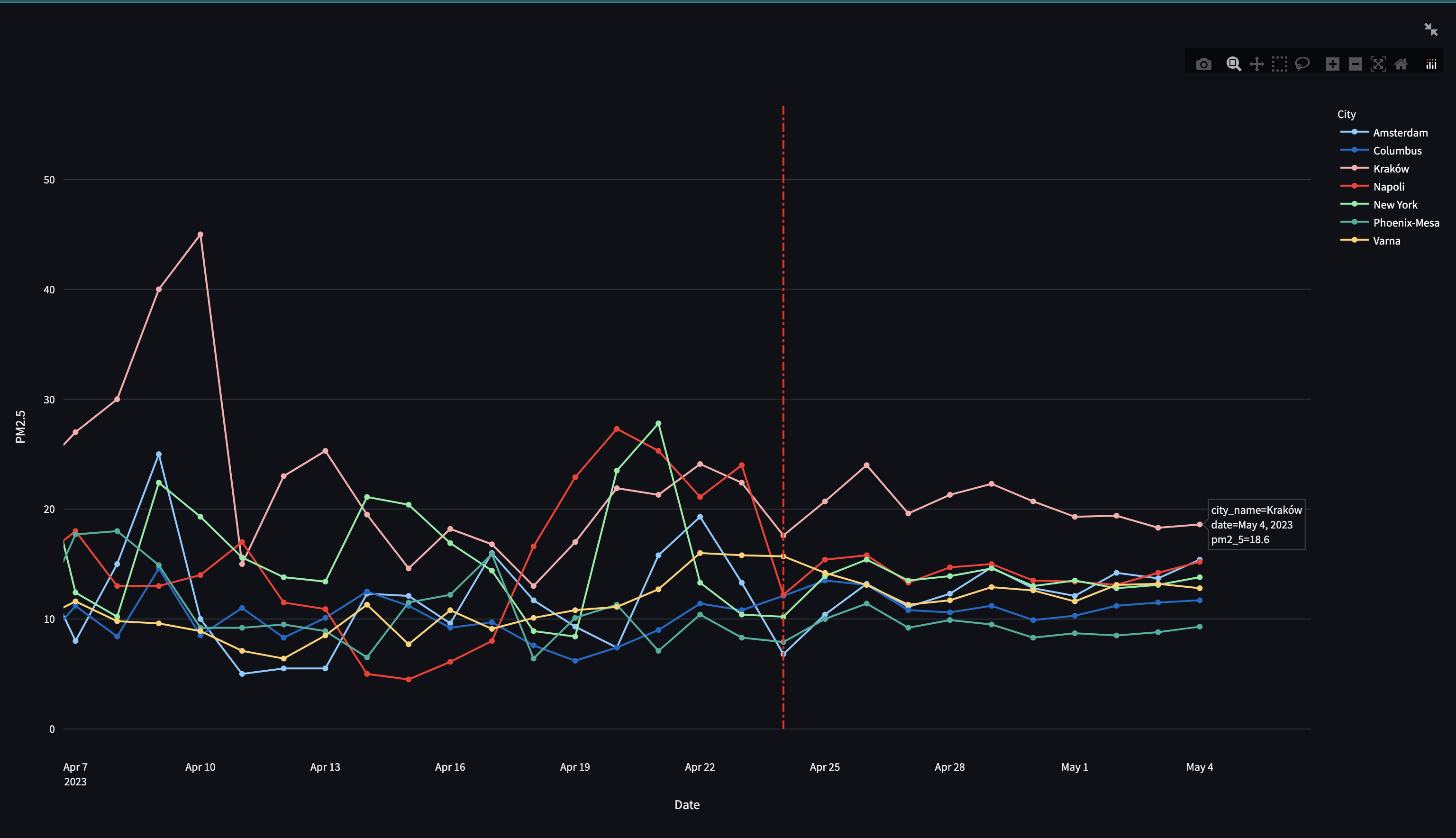Click the 'Apr 28' x-axis label

949,767
